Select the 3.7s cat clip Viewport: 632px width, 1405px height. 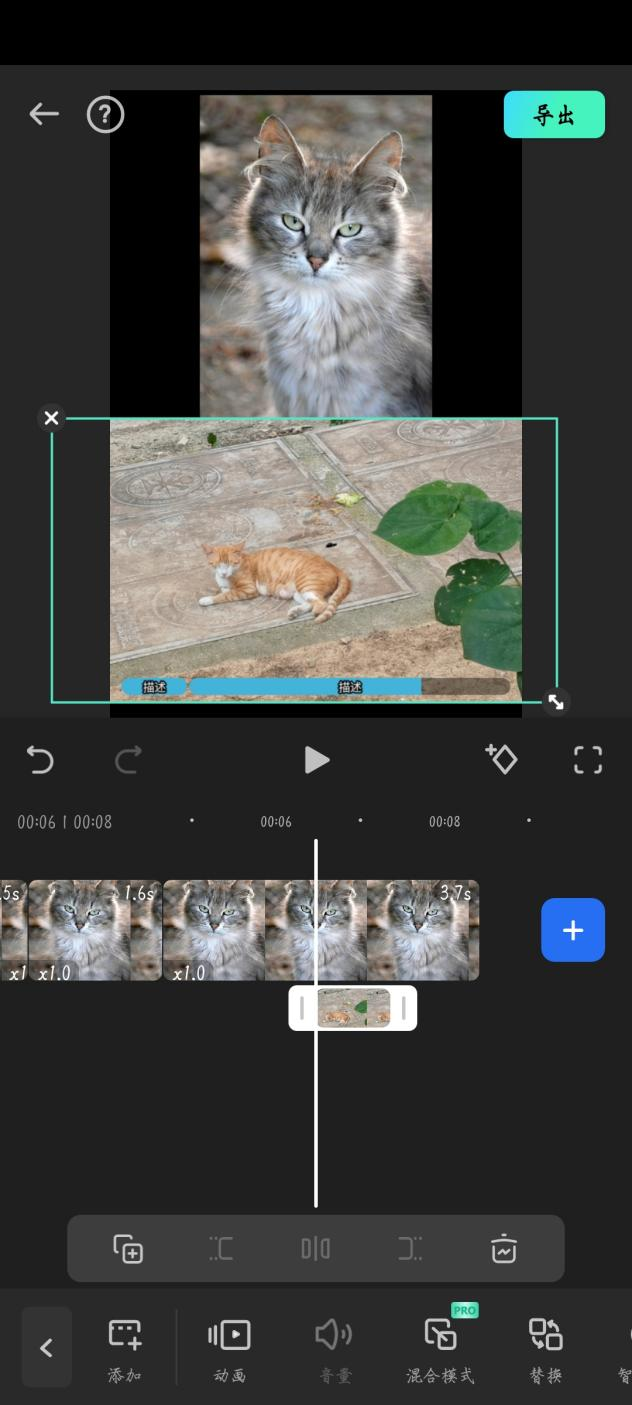click(x=321, y=930)
